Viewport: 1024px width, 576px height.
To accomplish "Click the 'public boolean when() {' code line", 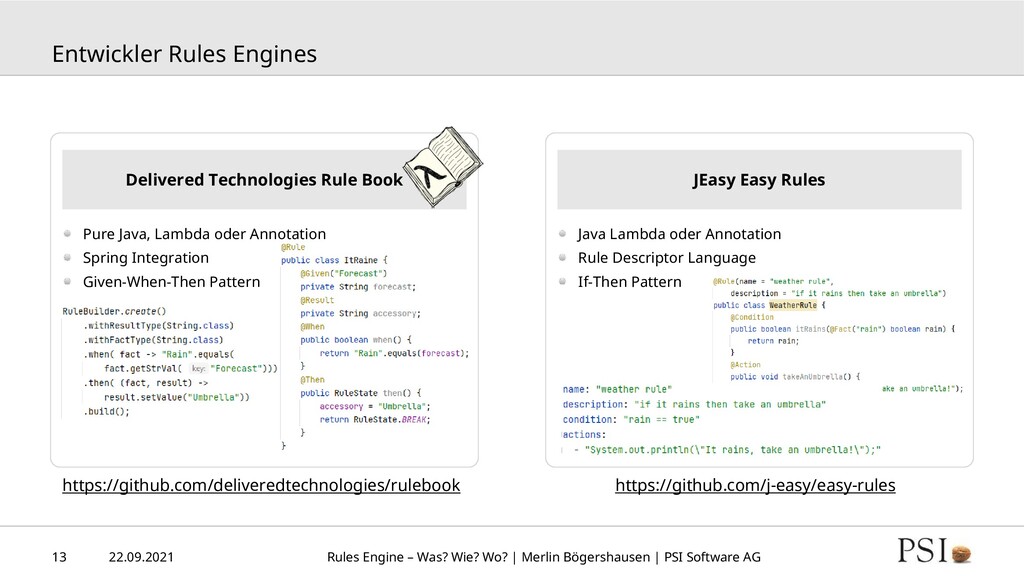I will click(356, 340).
